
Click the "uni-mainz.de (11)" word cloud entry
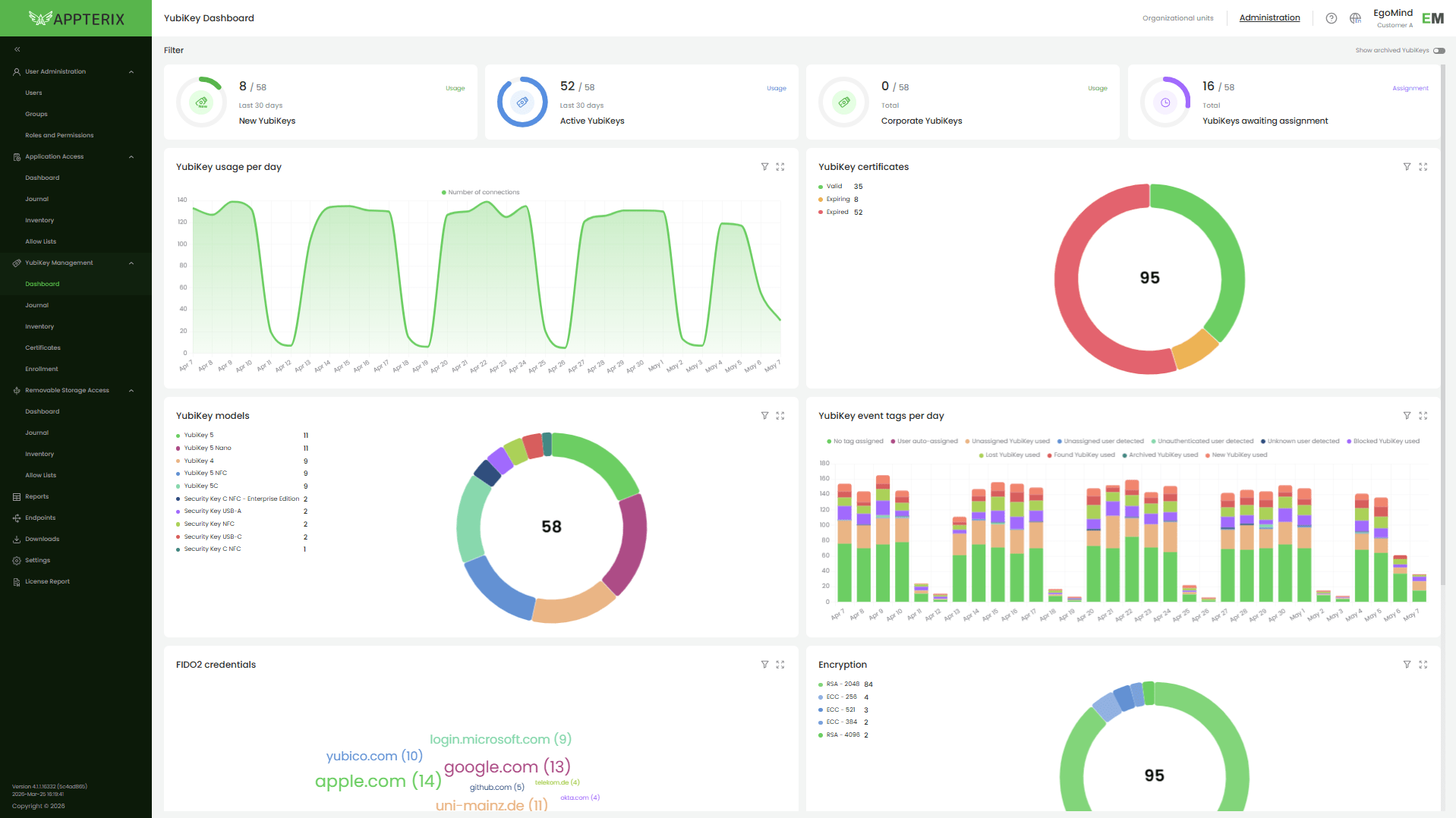click(x=492, y=805)
